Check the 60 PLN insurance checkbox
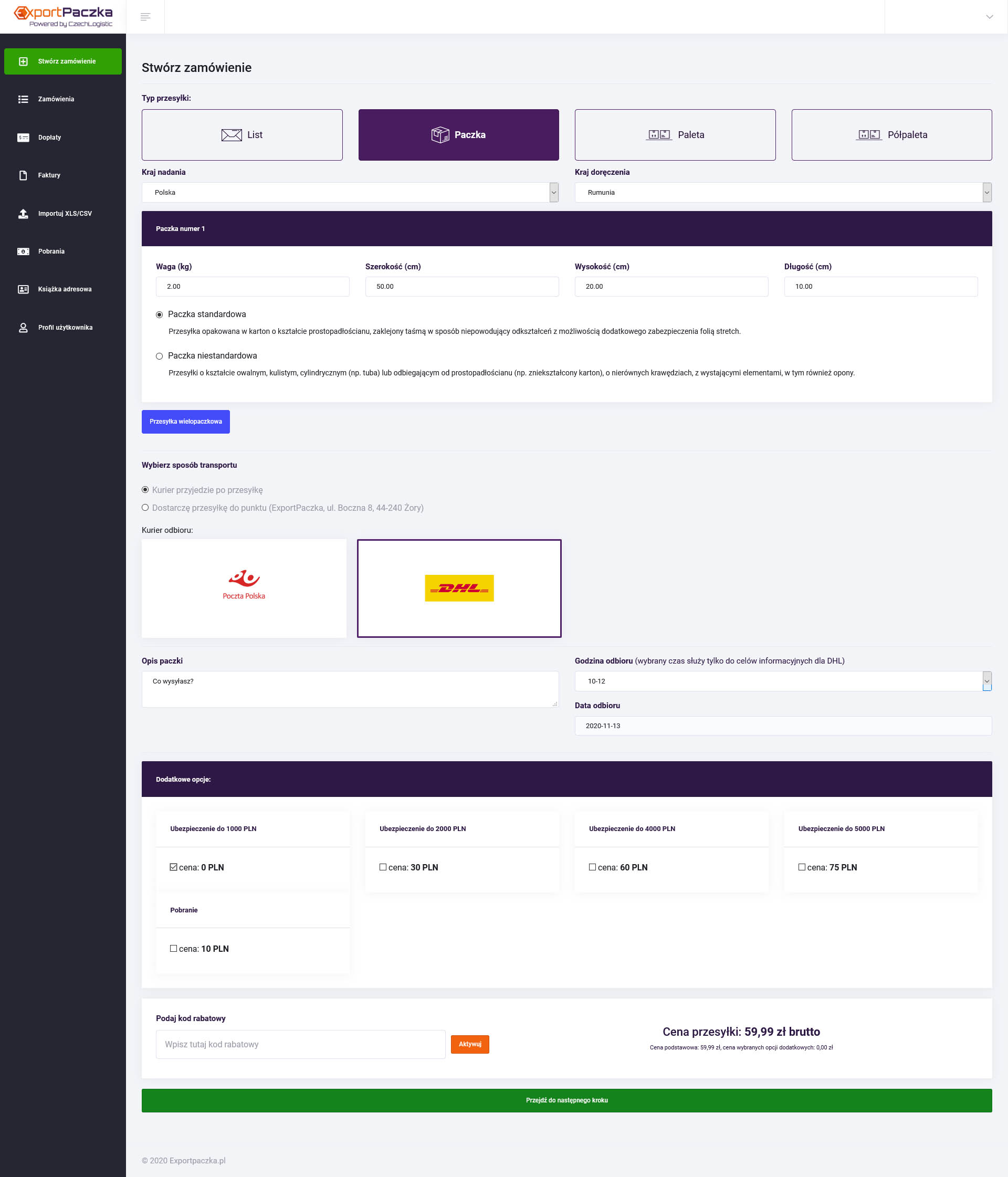This screenshot has height=1177, width=1008. point(593,867)
